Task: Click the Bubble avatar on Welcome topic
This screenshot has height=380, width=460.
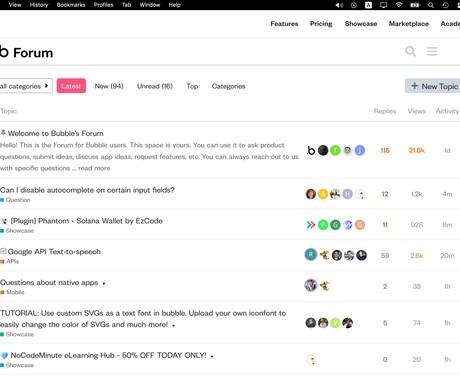Action: (x=311, y=150)
